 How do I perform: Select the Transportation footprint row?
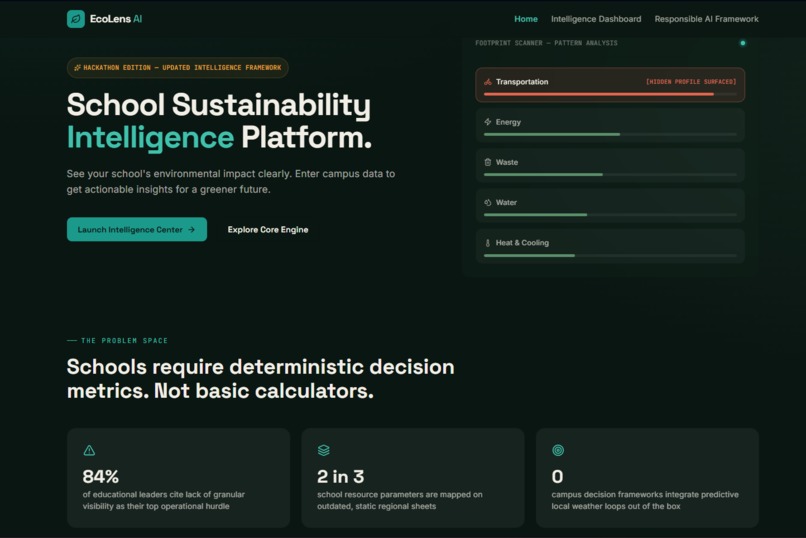(x=610, y=85)
